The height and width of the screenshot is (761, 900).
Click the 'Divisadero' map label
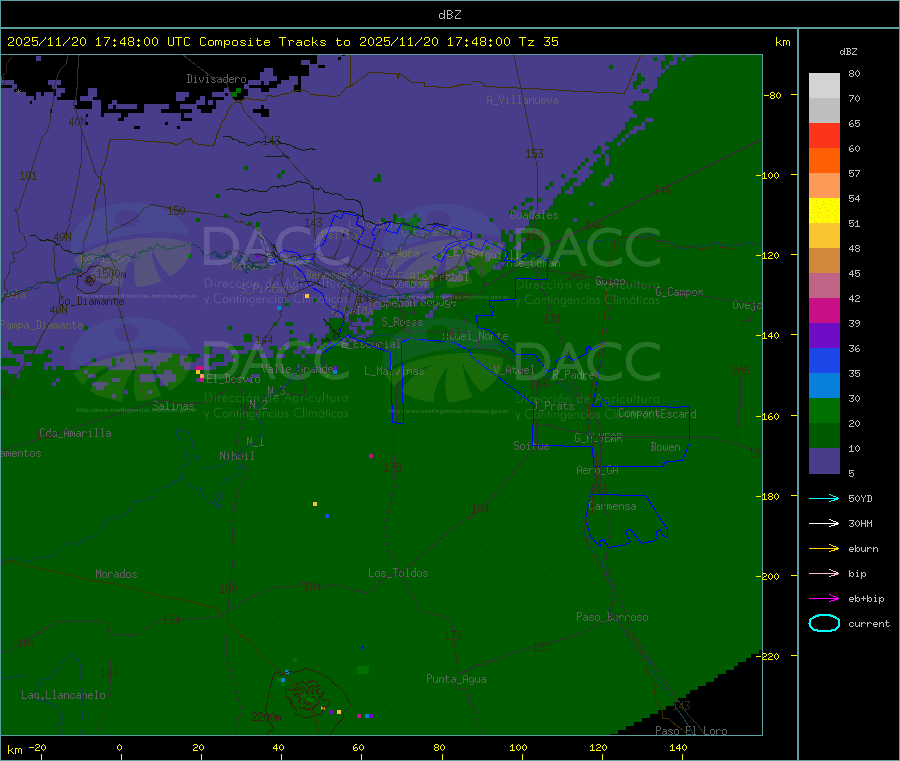point(216,79)
